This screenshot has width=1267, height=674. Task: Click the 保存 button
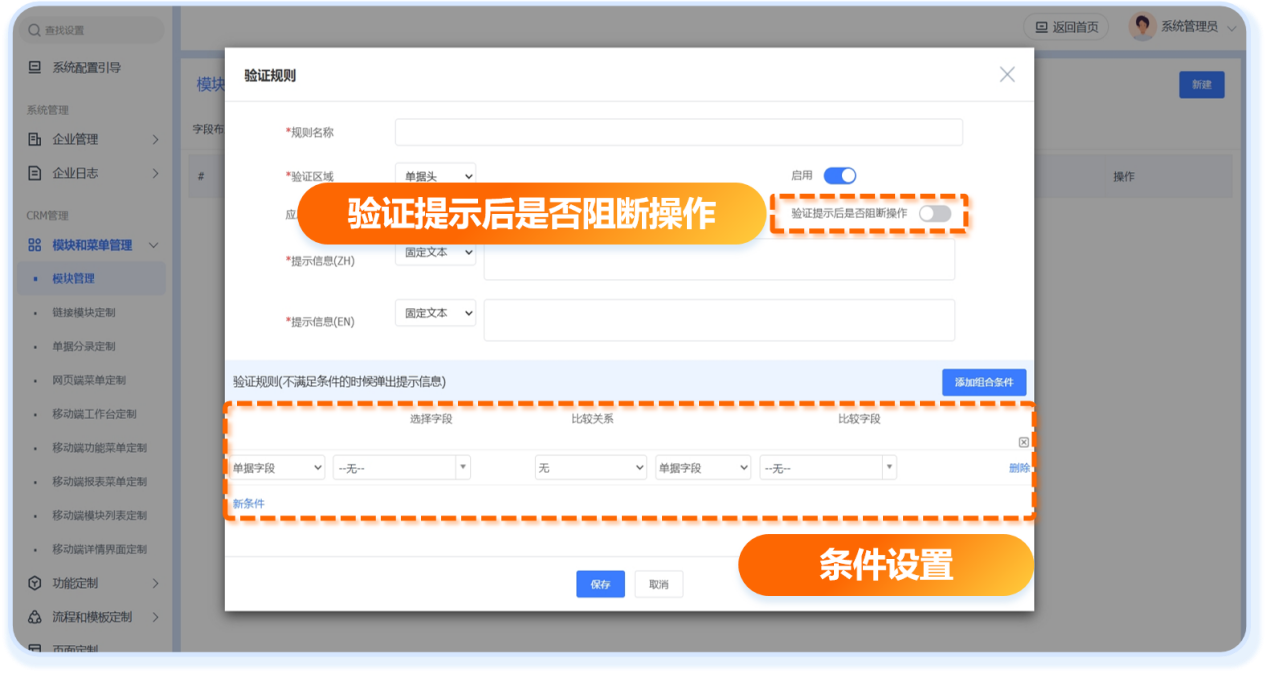[x=600, y=585]
